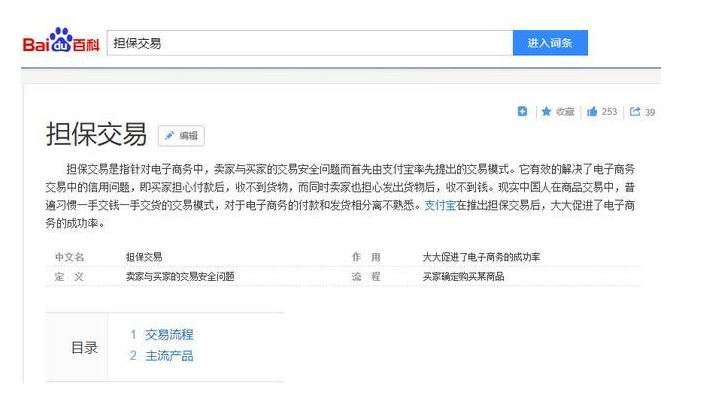The image size is (706, 400).
Task: Click the like count 253
Action: click(x=609, y=112)
